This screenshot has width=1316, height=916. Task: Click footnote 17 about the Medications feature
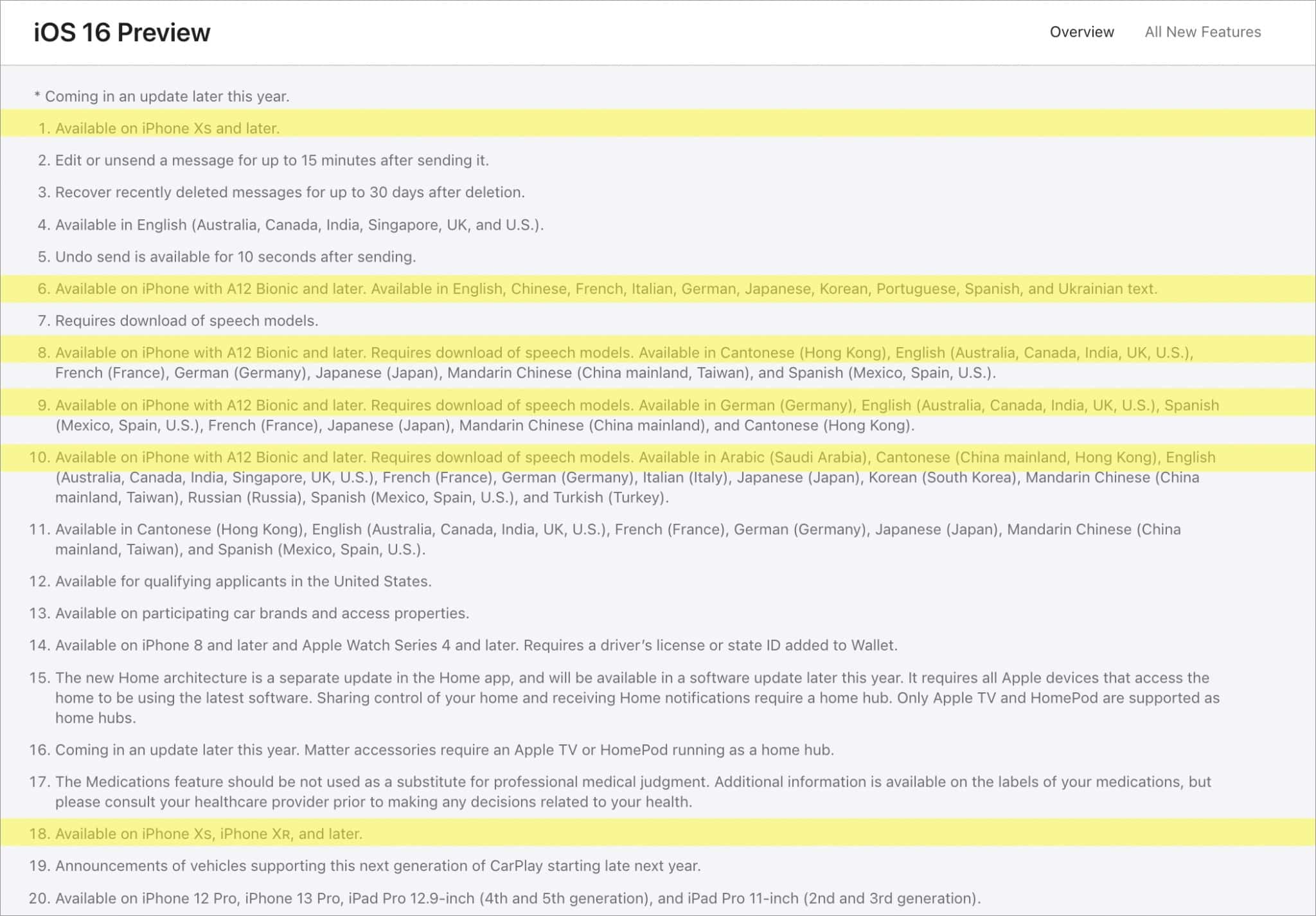point(620,792)
